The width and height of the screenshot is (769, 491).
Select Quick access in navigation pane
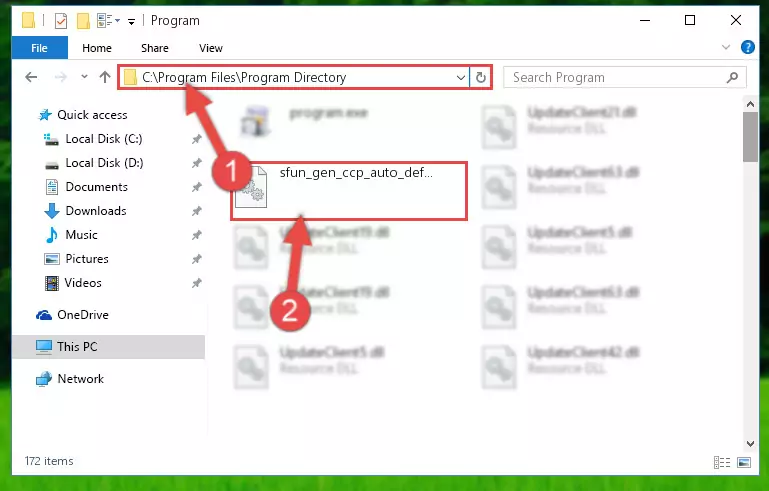92,115
